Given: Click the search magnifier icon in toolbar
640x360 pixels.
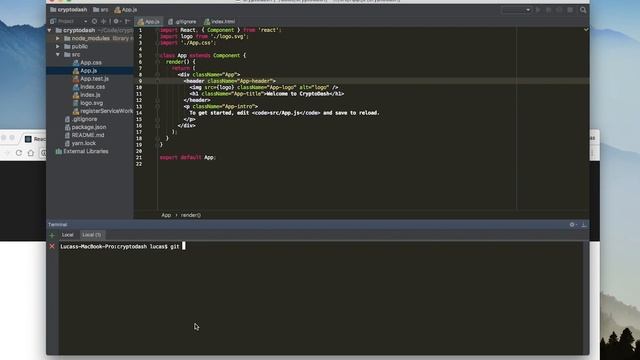Looking at the screenshot, I should tap(583, 10).
